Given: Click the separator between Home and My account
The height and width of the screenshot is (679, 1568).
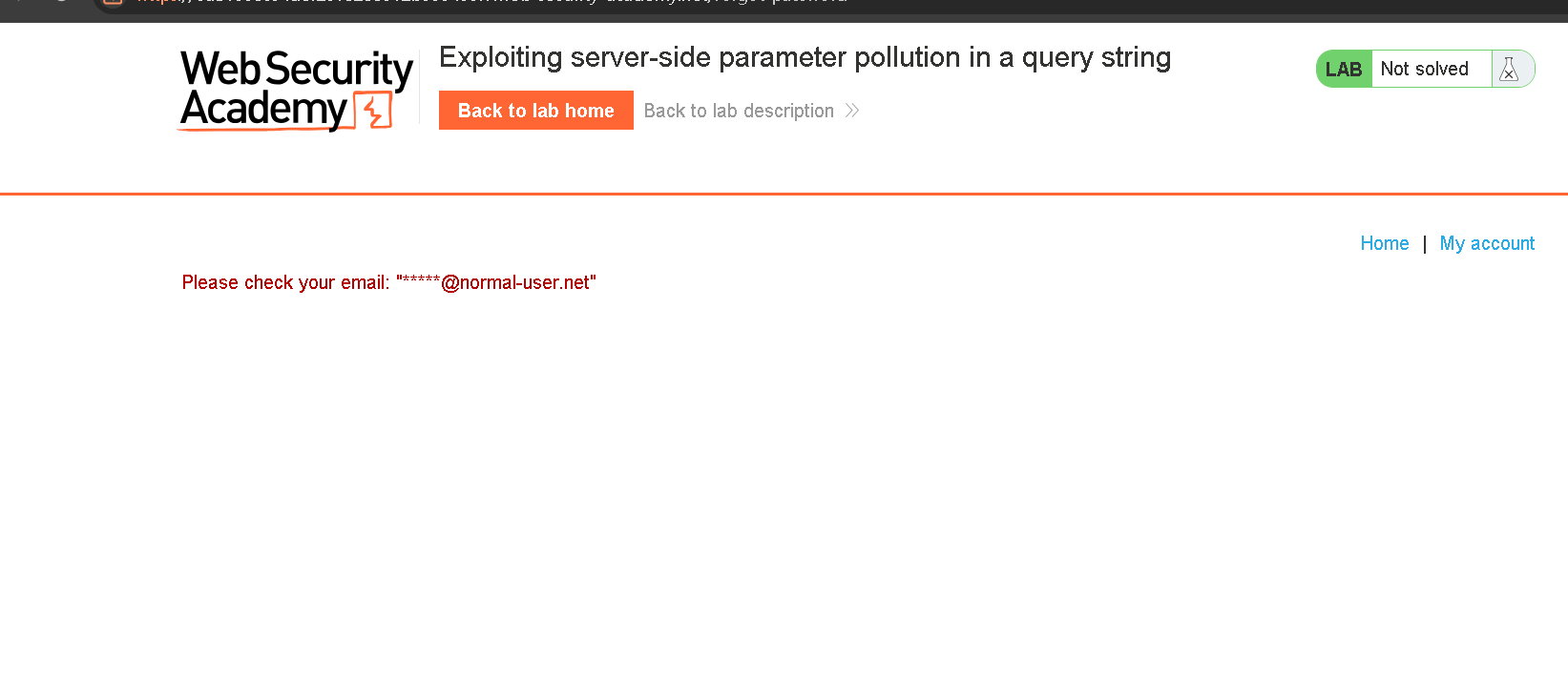Looking at the screenshot, I should 1424,243.
